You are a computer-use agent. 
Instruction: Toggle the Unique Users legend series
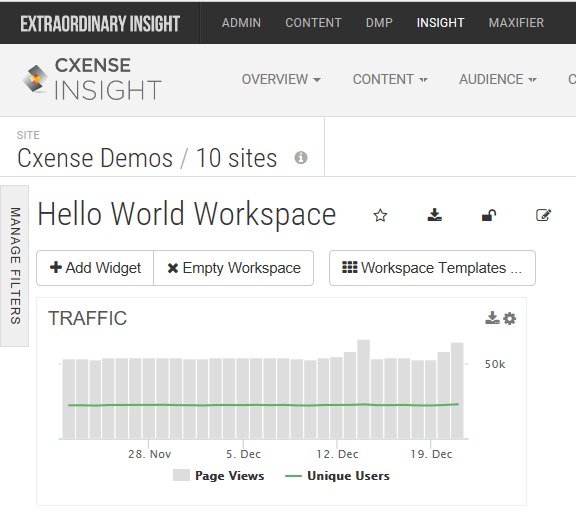(x=337, y=476)
